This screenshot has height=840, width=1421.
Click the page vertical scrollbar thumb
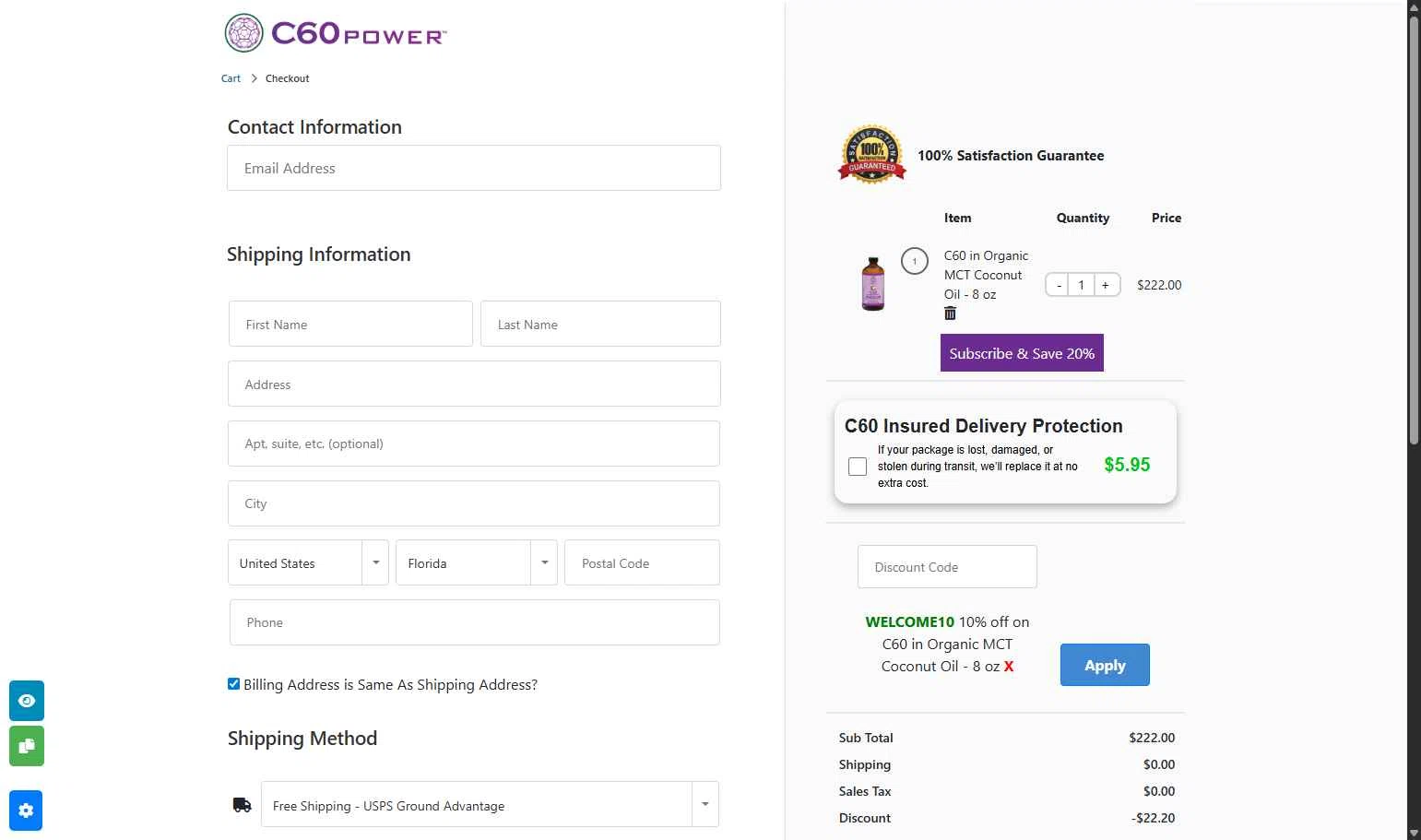pos(1414,231)
